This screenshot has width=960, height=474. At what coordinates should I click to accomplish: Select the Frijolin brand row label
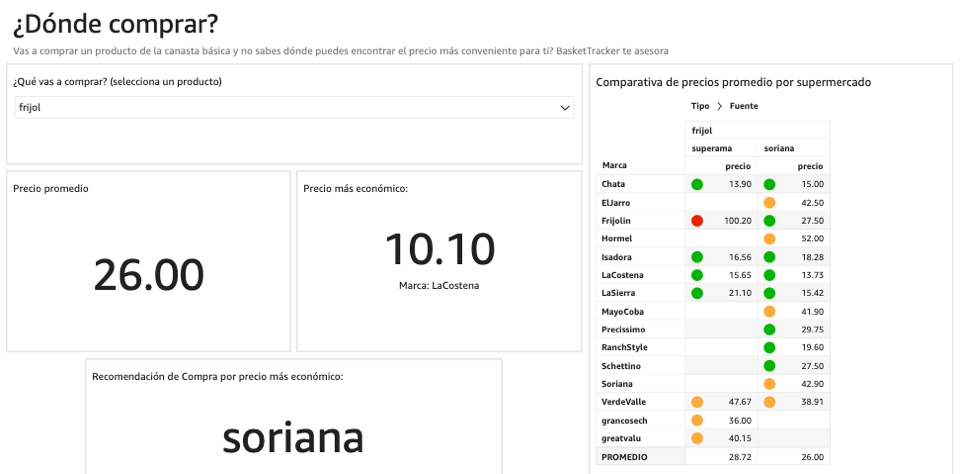(x=617, y=220)
